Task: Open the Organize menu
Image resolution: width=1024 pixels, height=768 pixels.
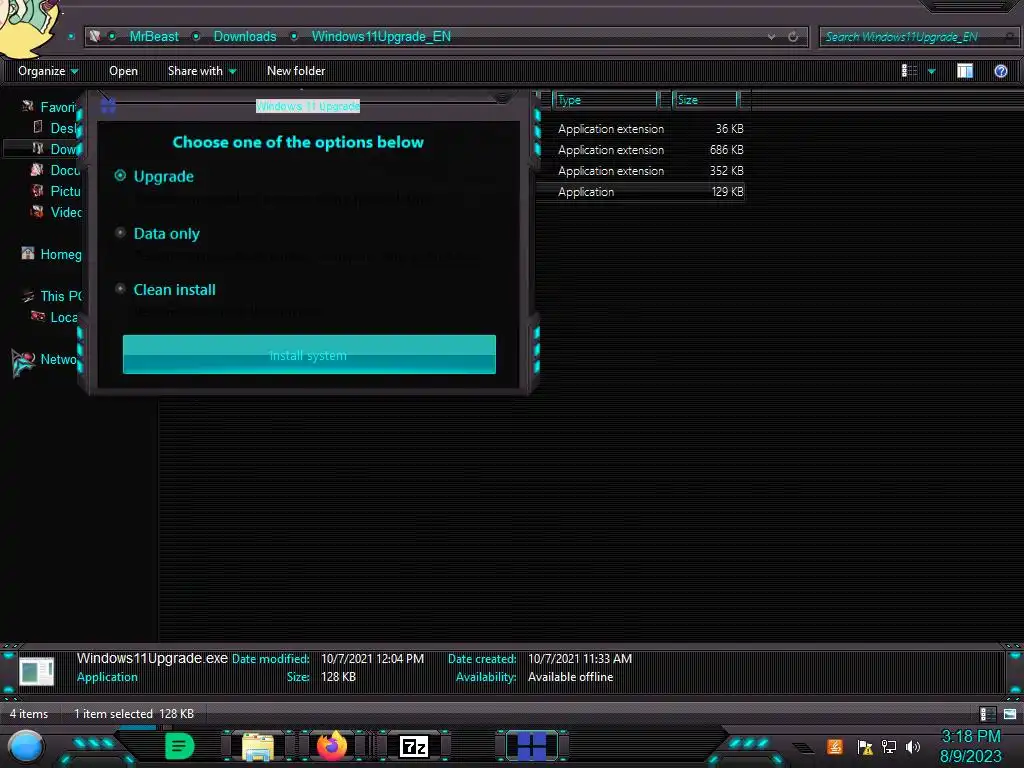Action: [x=48, y=71]
